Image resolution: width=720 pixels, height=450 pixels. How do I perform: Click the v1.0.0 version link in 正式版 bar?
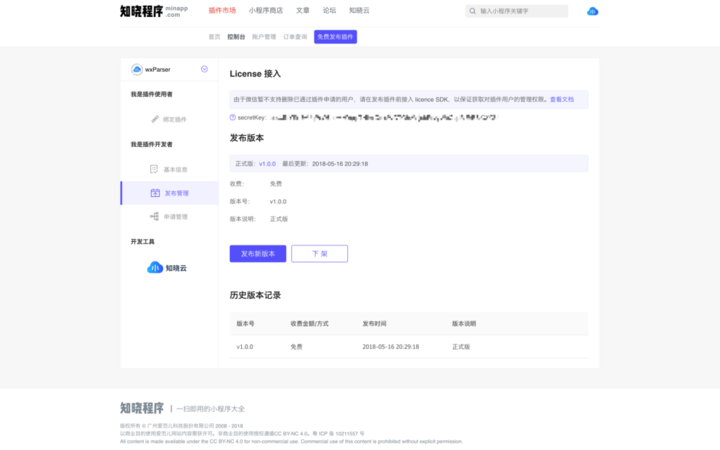(267, 163)
